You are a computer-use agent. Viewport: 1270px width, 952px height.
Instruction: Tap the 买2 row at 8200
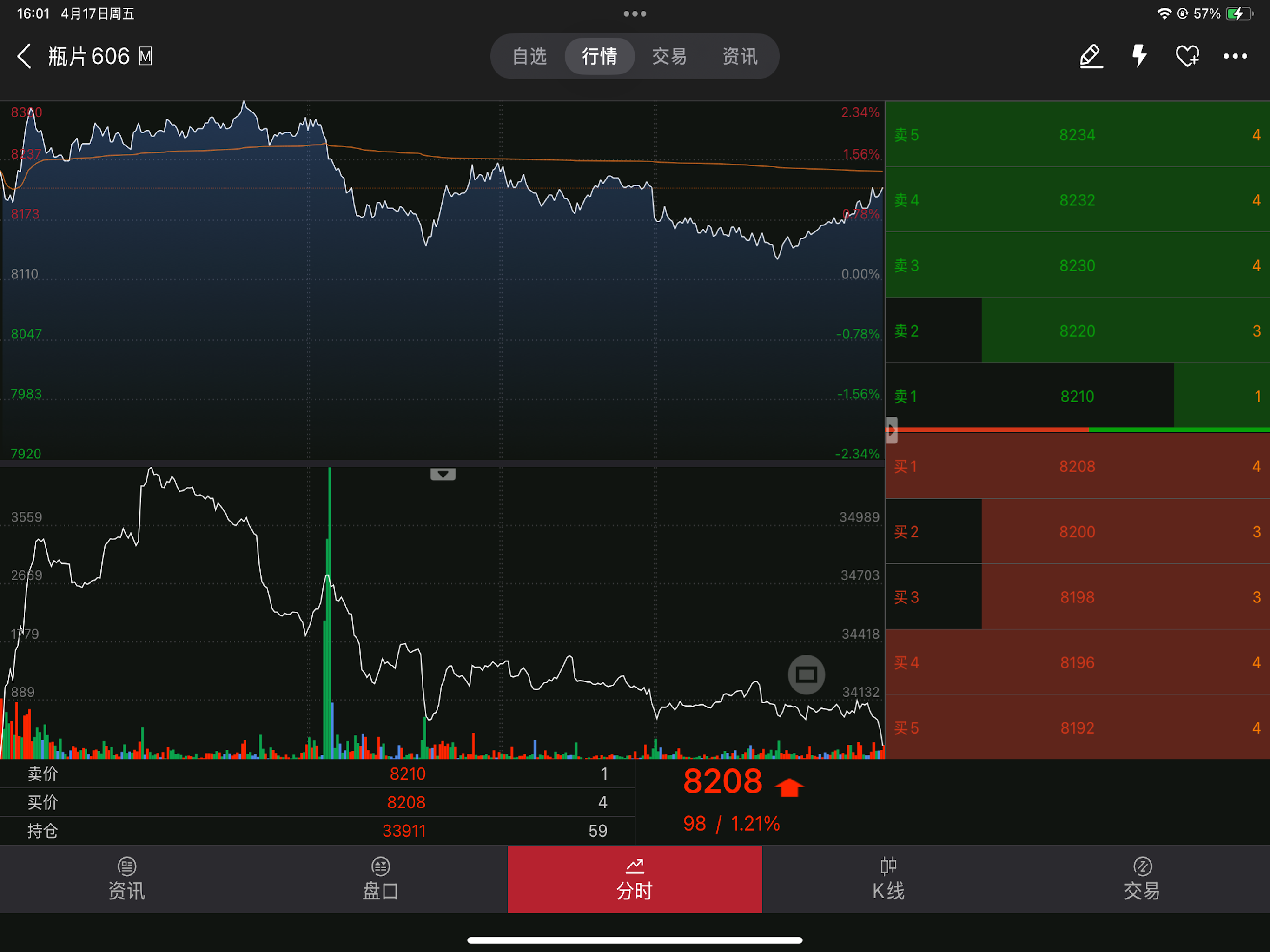click(x=1078, y=532)
